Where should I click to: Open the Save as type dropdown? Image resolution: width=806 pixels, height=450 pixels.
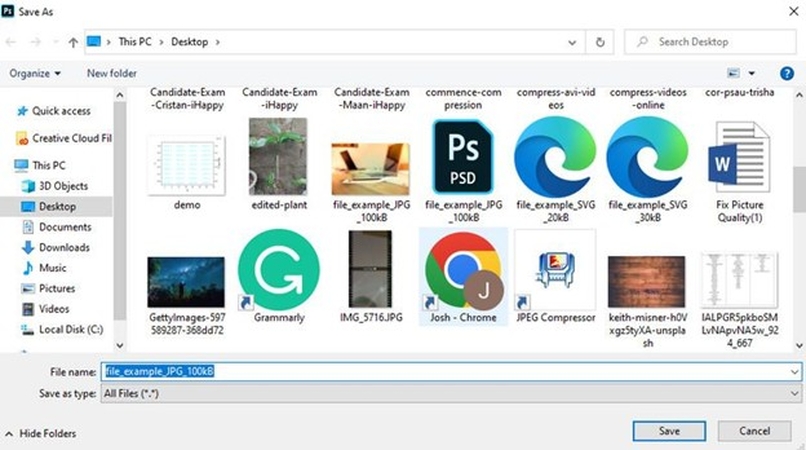point(451,394)
